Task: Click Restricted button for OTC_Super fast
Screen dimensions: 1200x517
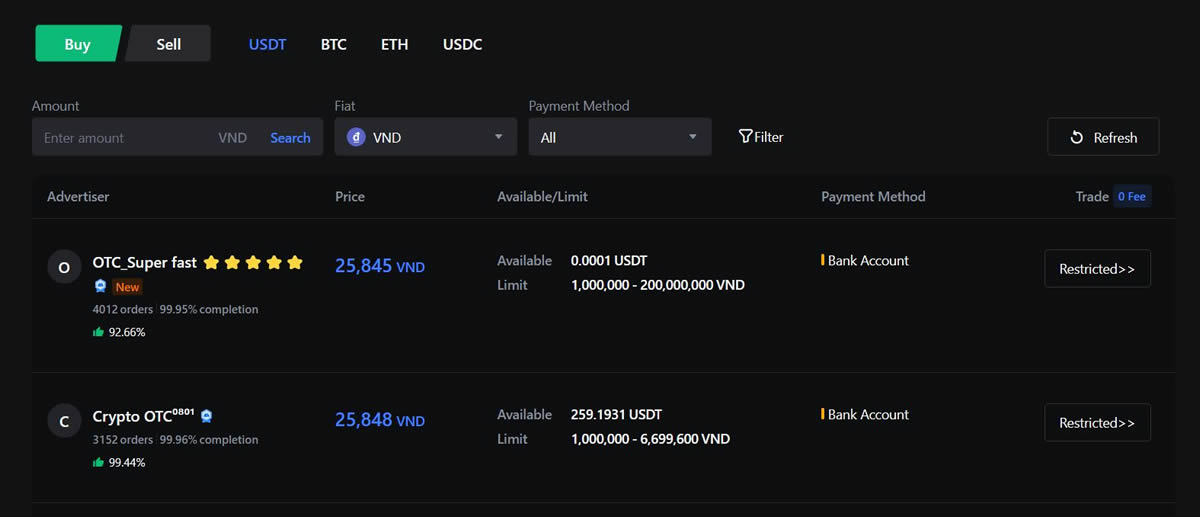Action: pos(1097,268)
